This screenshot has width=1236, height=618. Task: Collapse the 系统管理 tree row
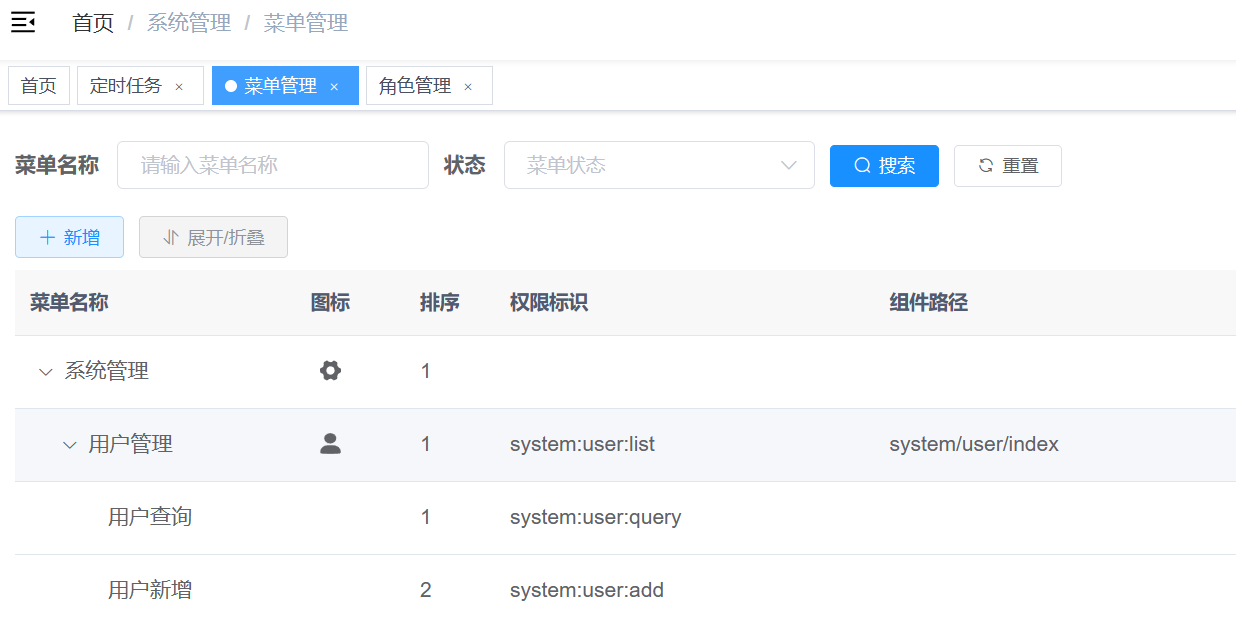[45, 372]
